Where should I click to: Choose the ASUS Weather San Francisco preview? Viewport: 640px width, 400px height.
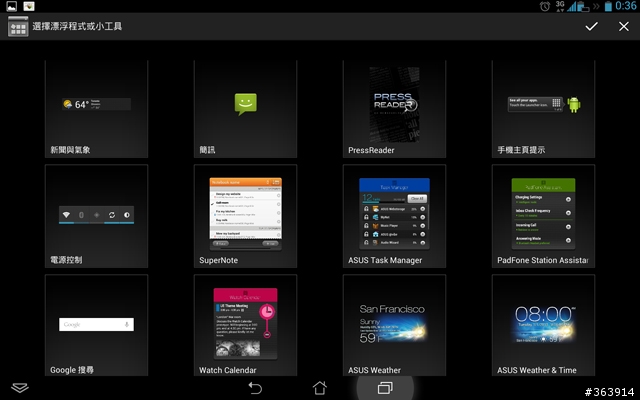coord(393,323)
